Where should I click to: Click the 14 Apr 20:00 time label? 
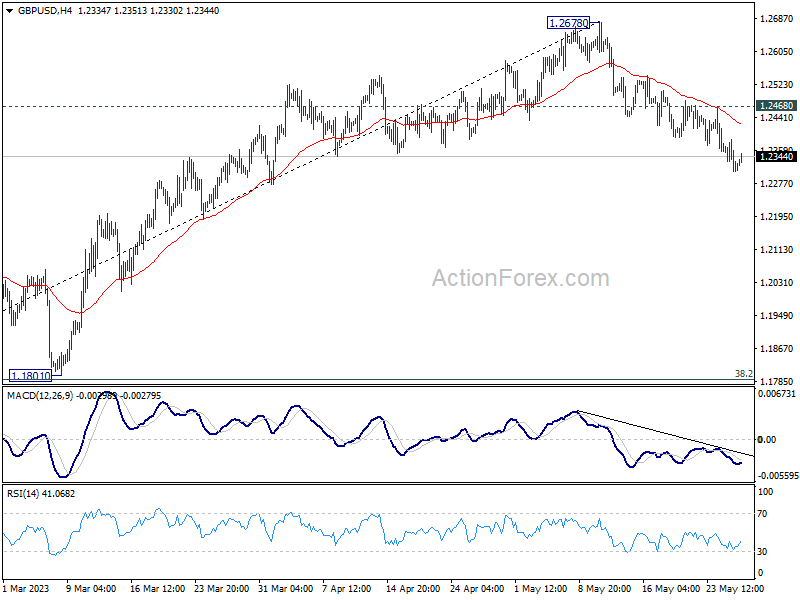[413, 589]
